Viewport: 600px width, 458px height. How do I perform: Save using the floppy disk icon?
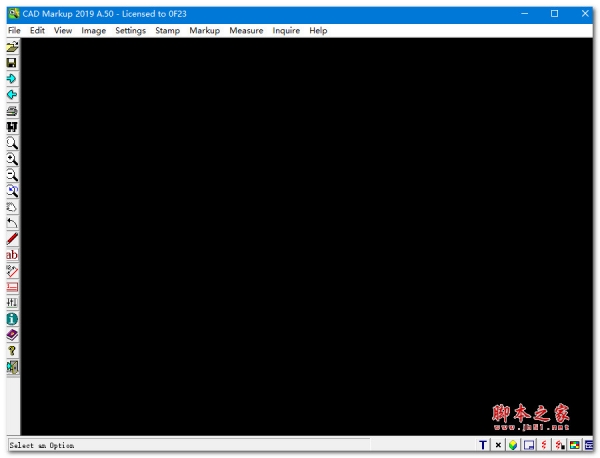[x=12, y=63]
